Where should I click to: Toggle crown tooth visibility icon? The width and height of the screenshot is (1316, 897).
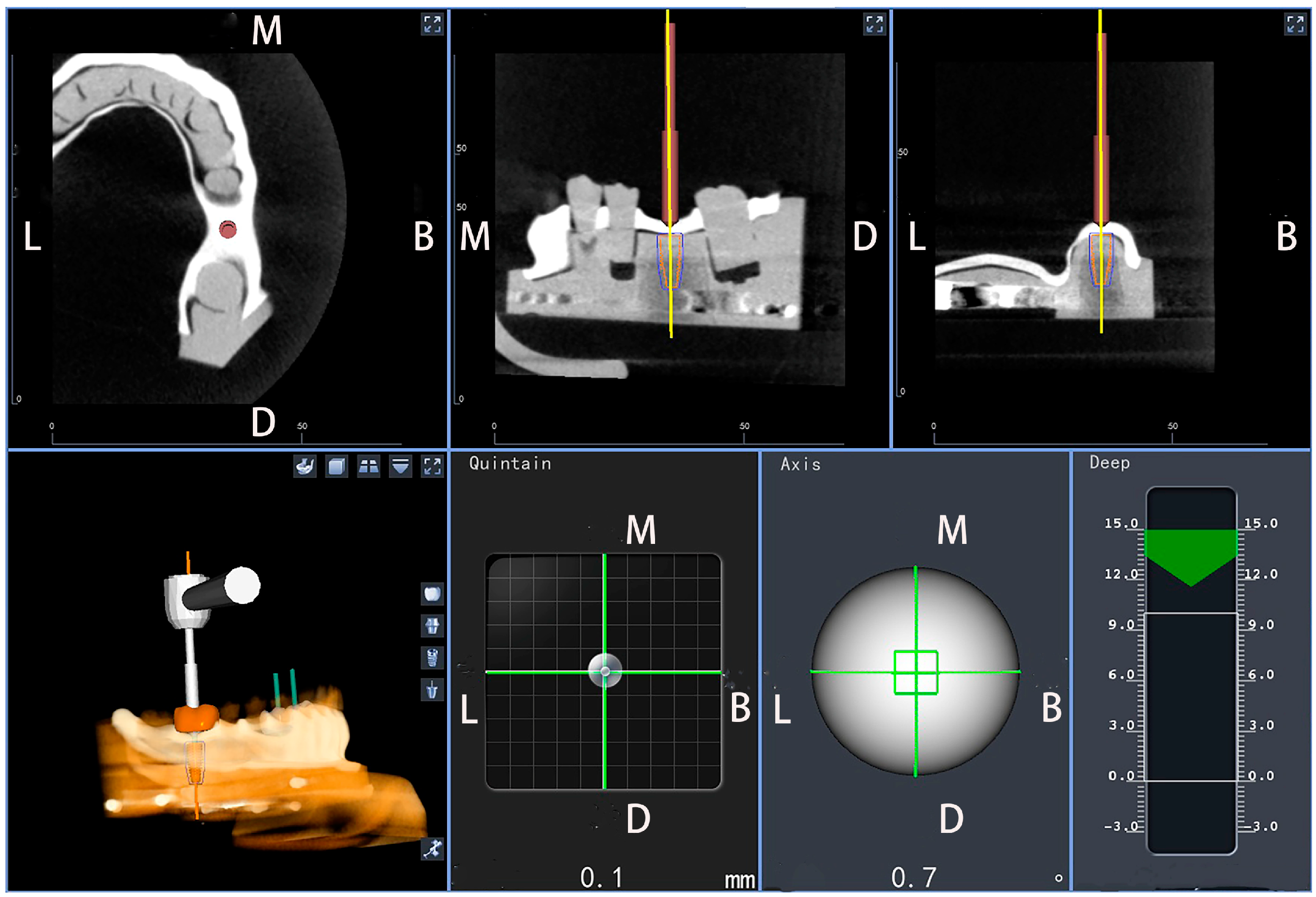(432, 594)
